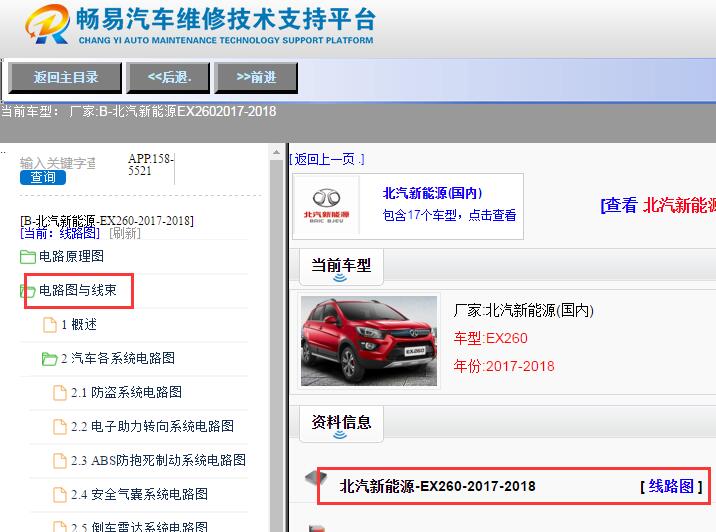Collapse the 2 汽车各系统电路图 folder icon
The image size is (716, 532).
[49, 358]
